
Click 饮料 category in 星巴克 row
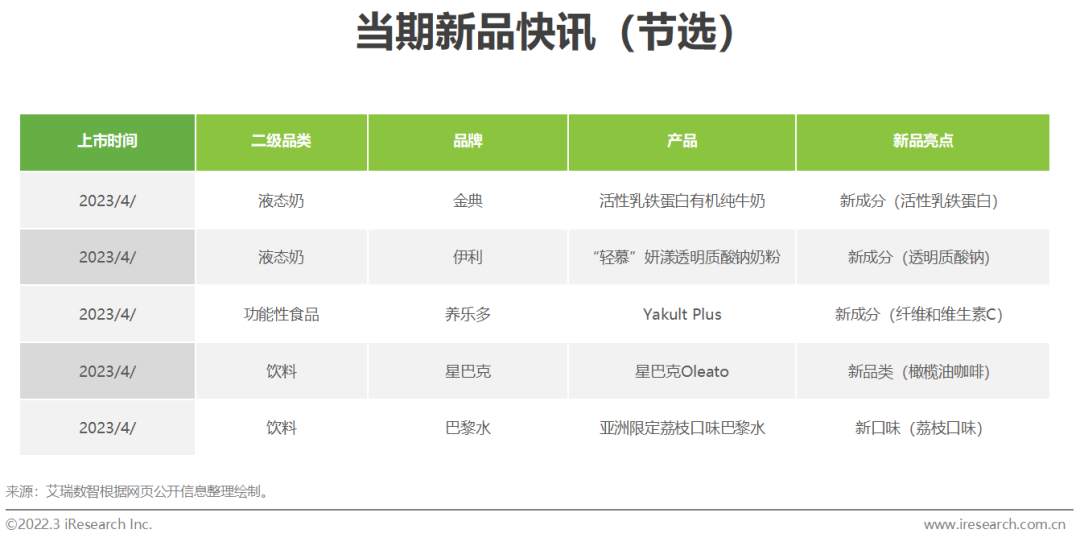282,371
